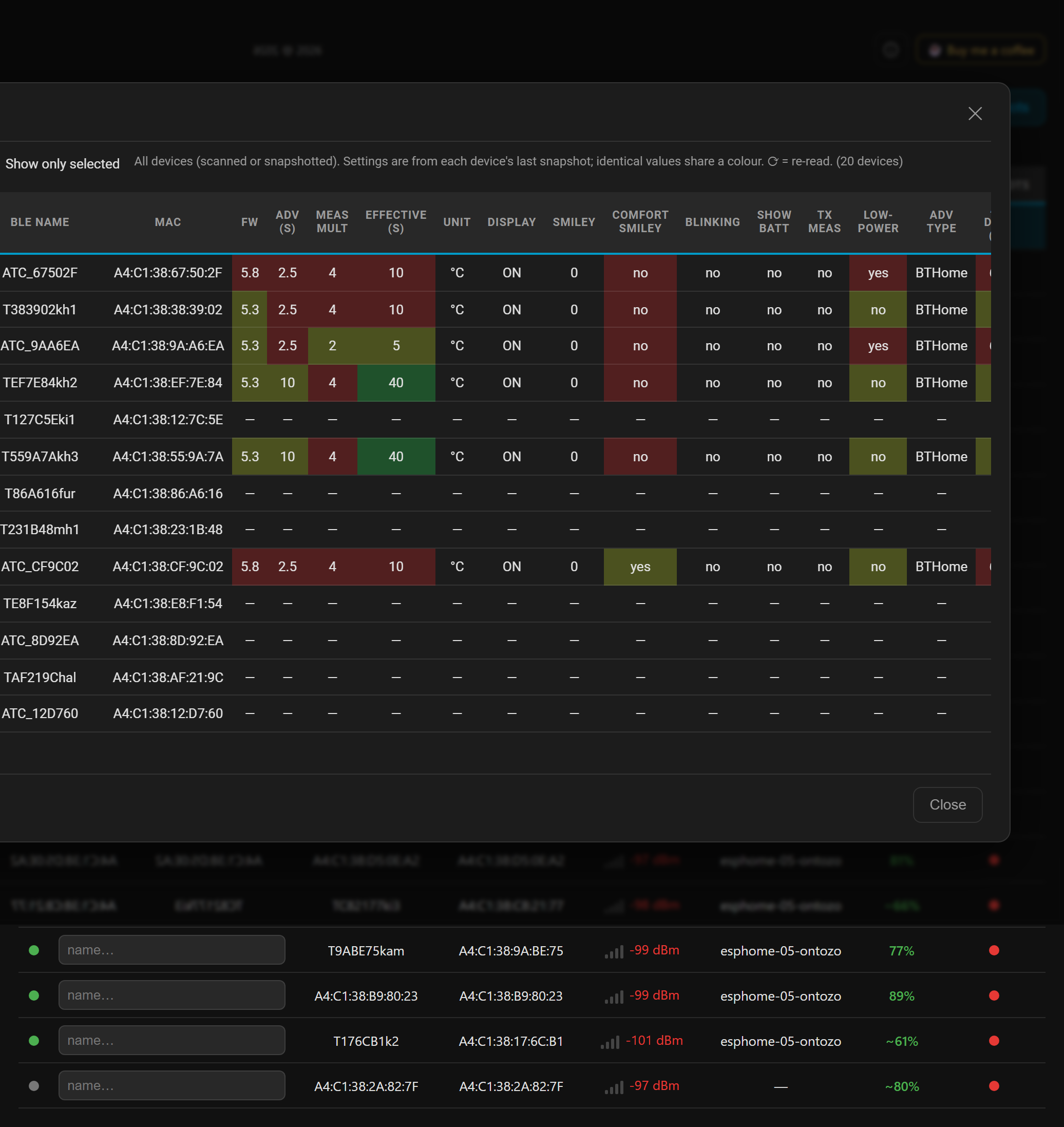This screenshot has width=1064, height=1127.
Task: Click the effective value 40 for TEF7E84kh2
Action: pyautogui.click(x=396, y=383)
